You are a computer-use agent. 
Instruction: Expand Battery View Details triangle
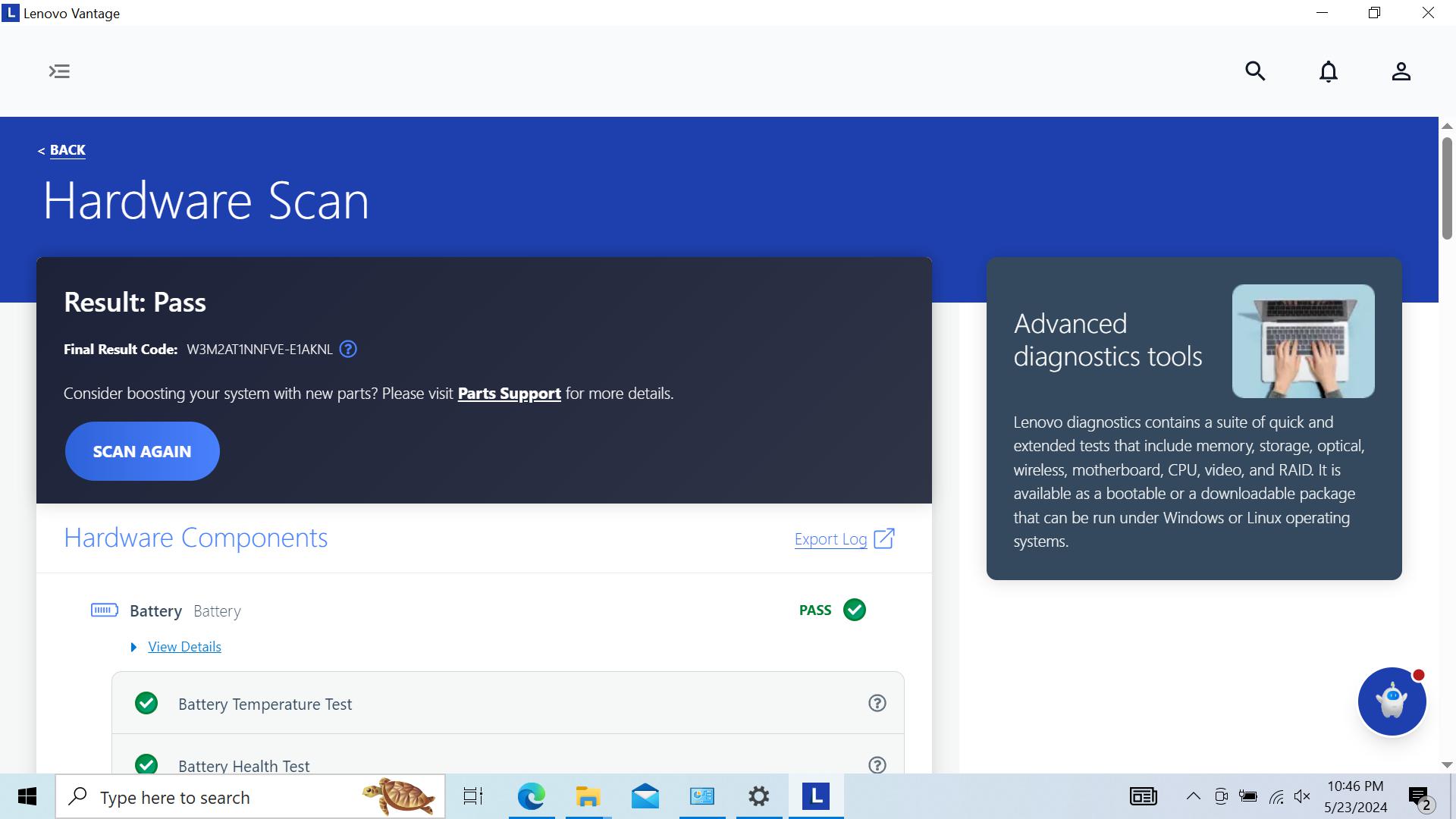(134, 648)
